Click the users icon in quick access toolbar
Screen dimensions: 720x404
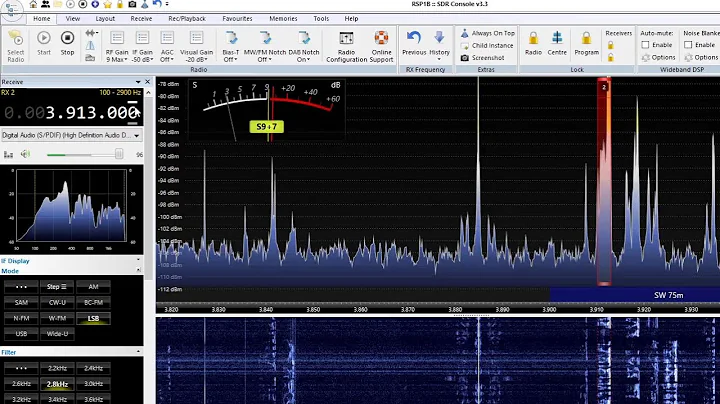[45, 4]
